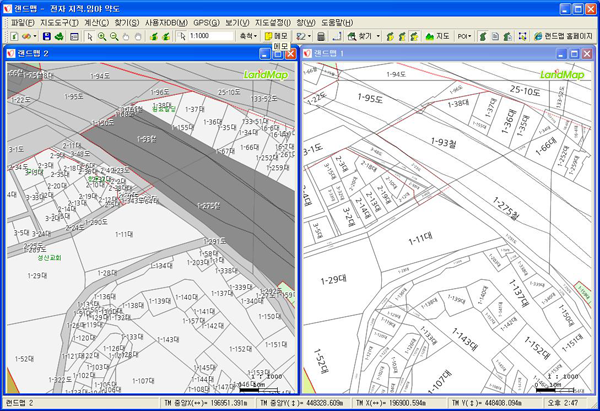Open the dropdown arrow beside the chain link icon
The image size is (600, 411).
[x=35, y=36]
